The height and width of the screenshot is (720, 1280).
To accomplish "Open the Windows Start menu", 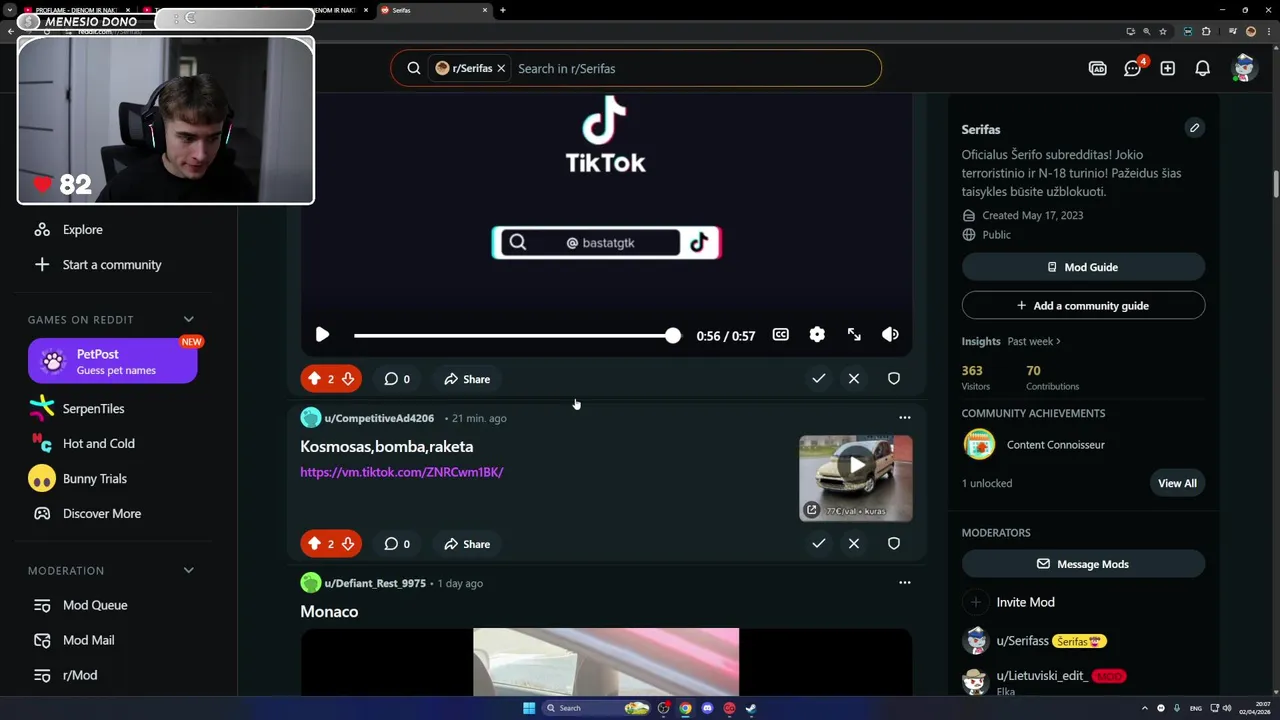I will (529, 708).
